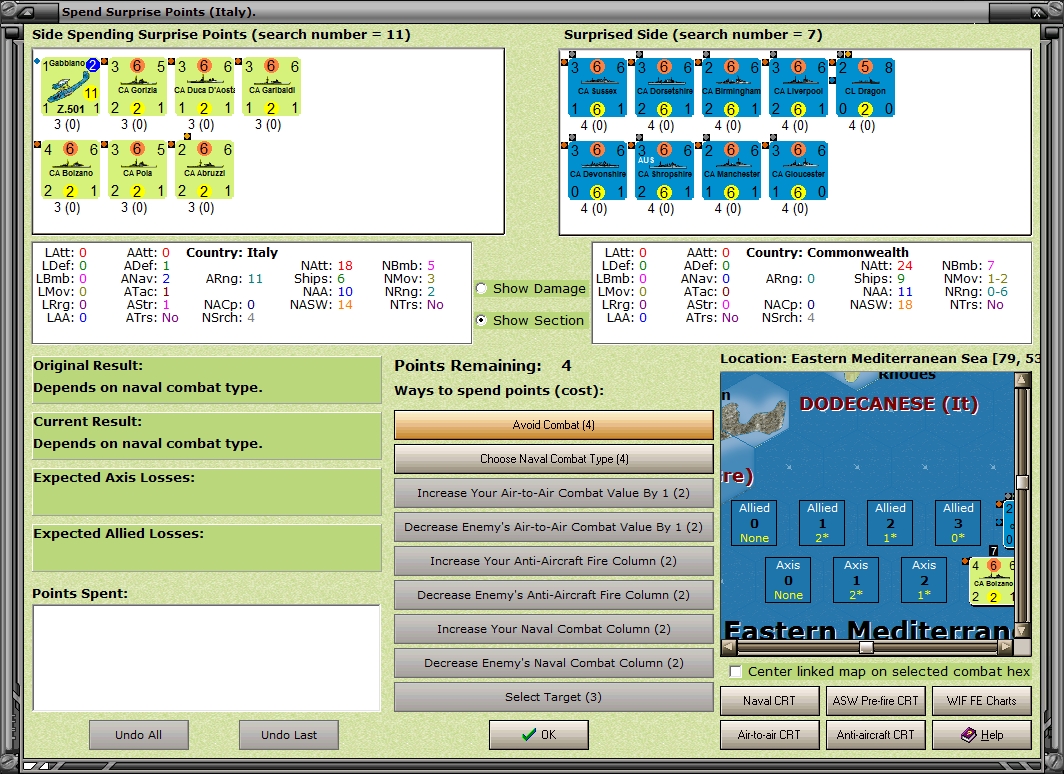Click the Undo Last button
The width and height of the screenshot is (1064, 774).
pos(288,735)
